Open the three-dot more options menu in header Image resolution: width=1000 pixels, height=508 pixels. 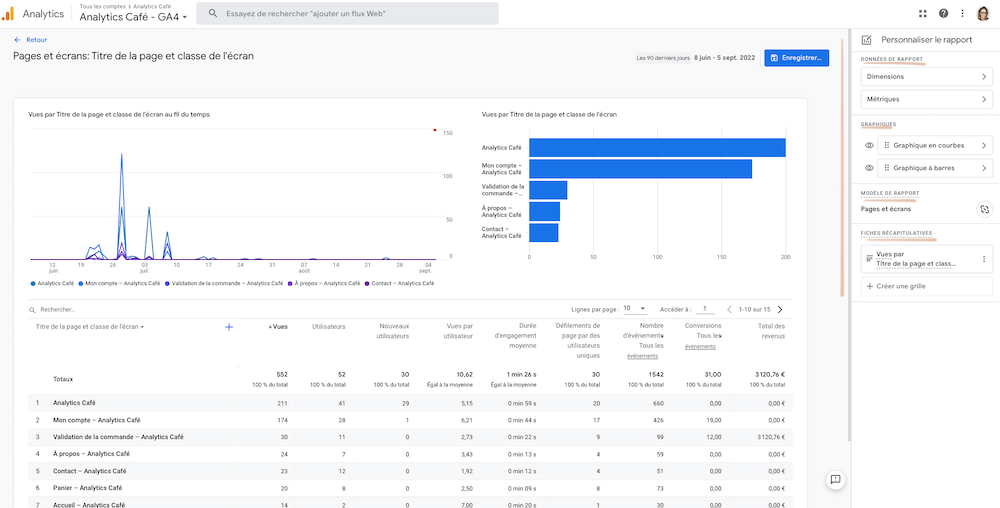pos(962,13)
